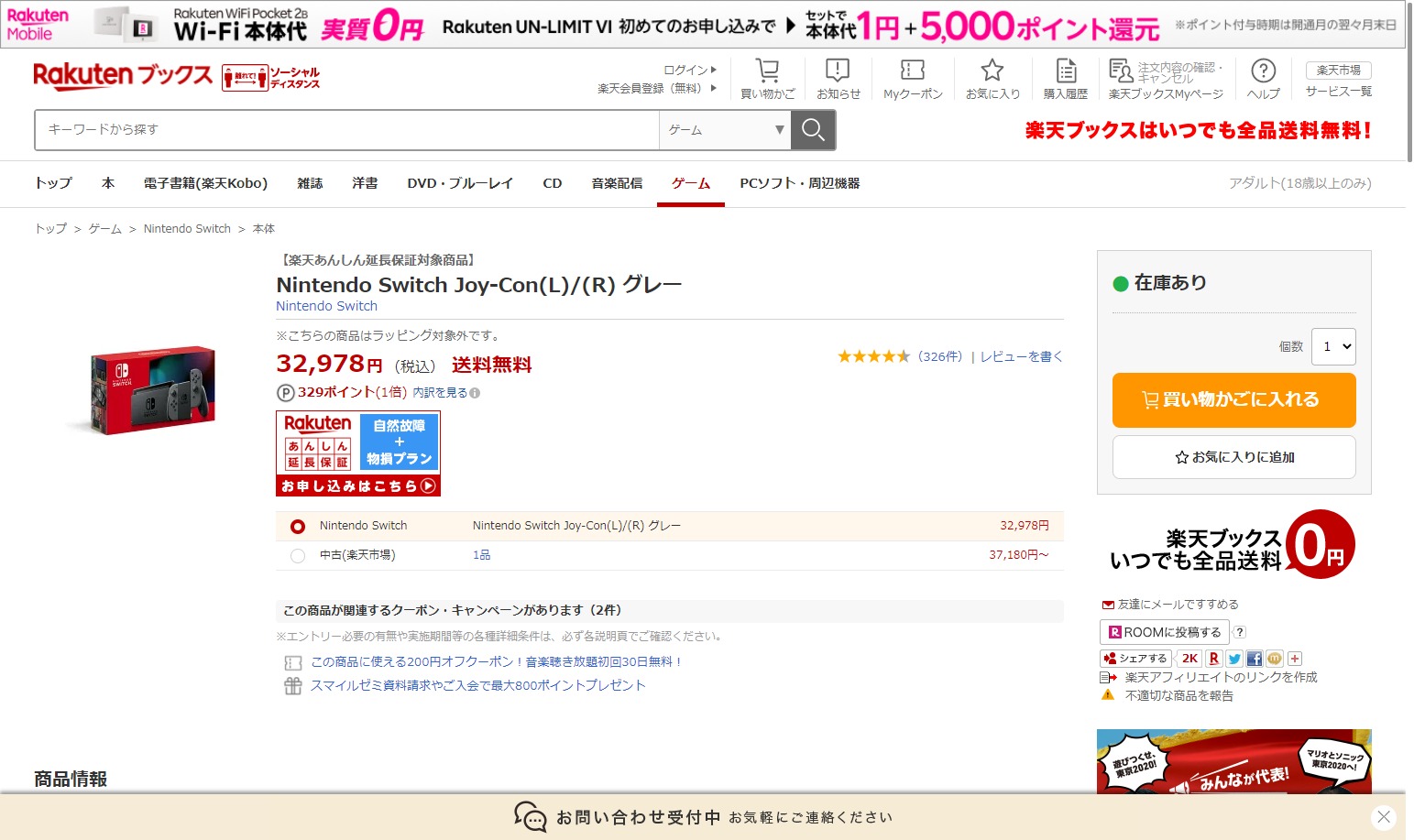
Task: Click the ゲーム breadcrumb link
Action: point(105,229)
